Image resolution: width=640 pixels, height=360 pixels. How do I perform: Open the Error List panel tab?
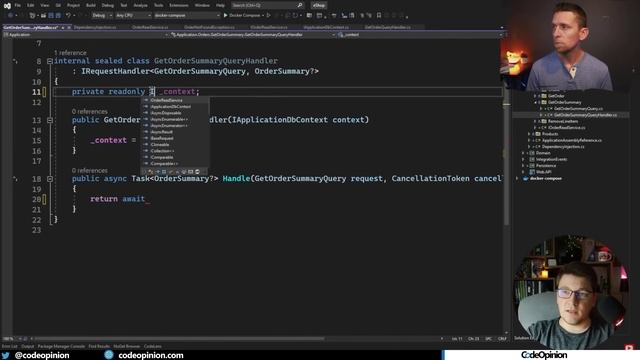point(9,346)
